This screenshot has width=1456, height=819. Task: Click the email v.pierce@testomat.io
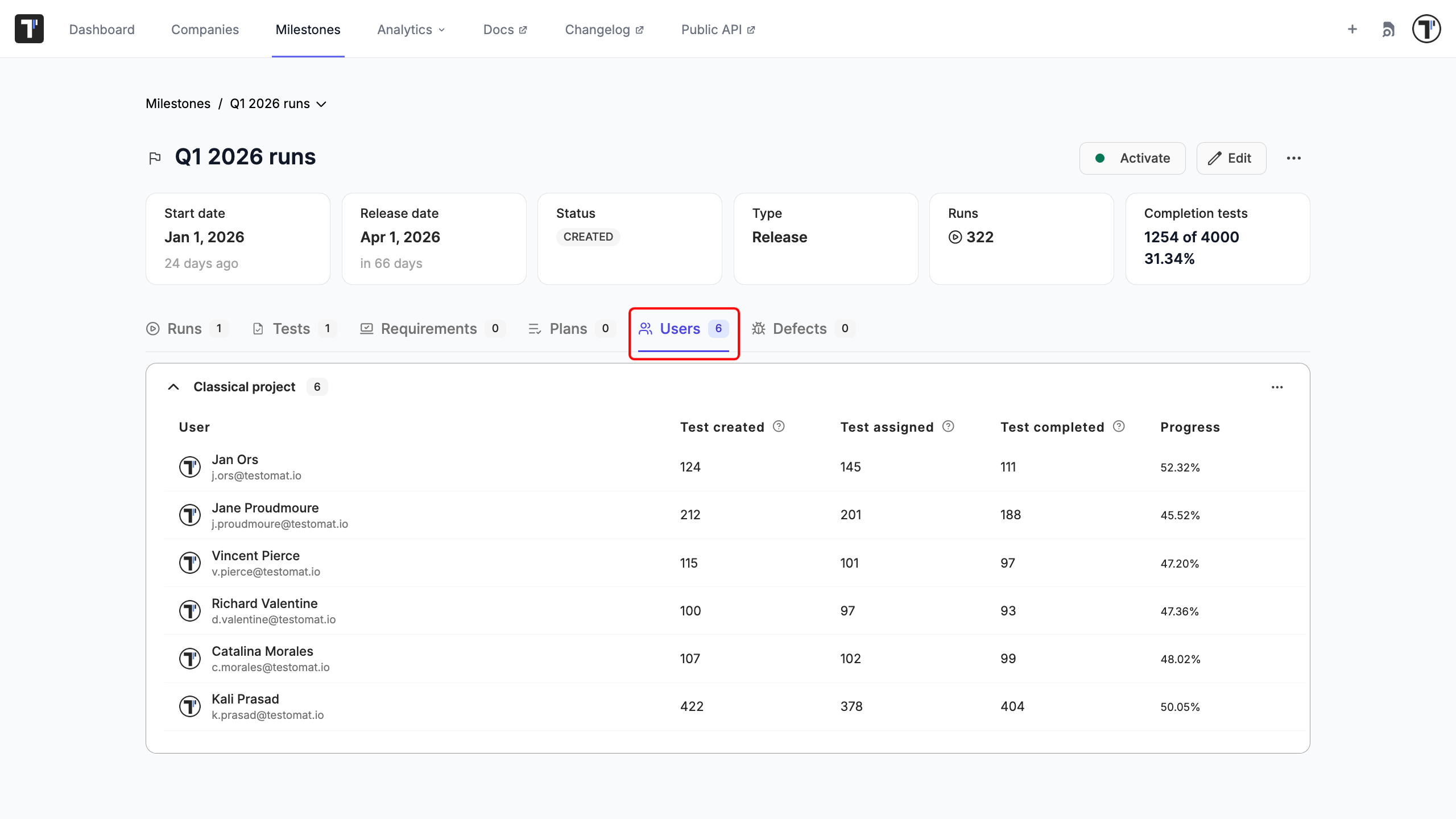pos(266,572)
